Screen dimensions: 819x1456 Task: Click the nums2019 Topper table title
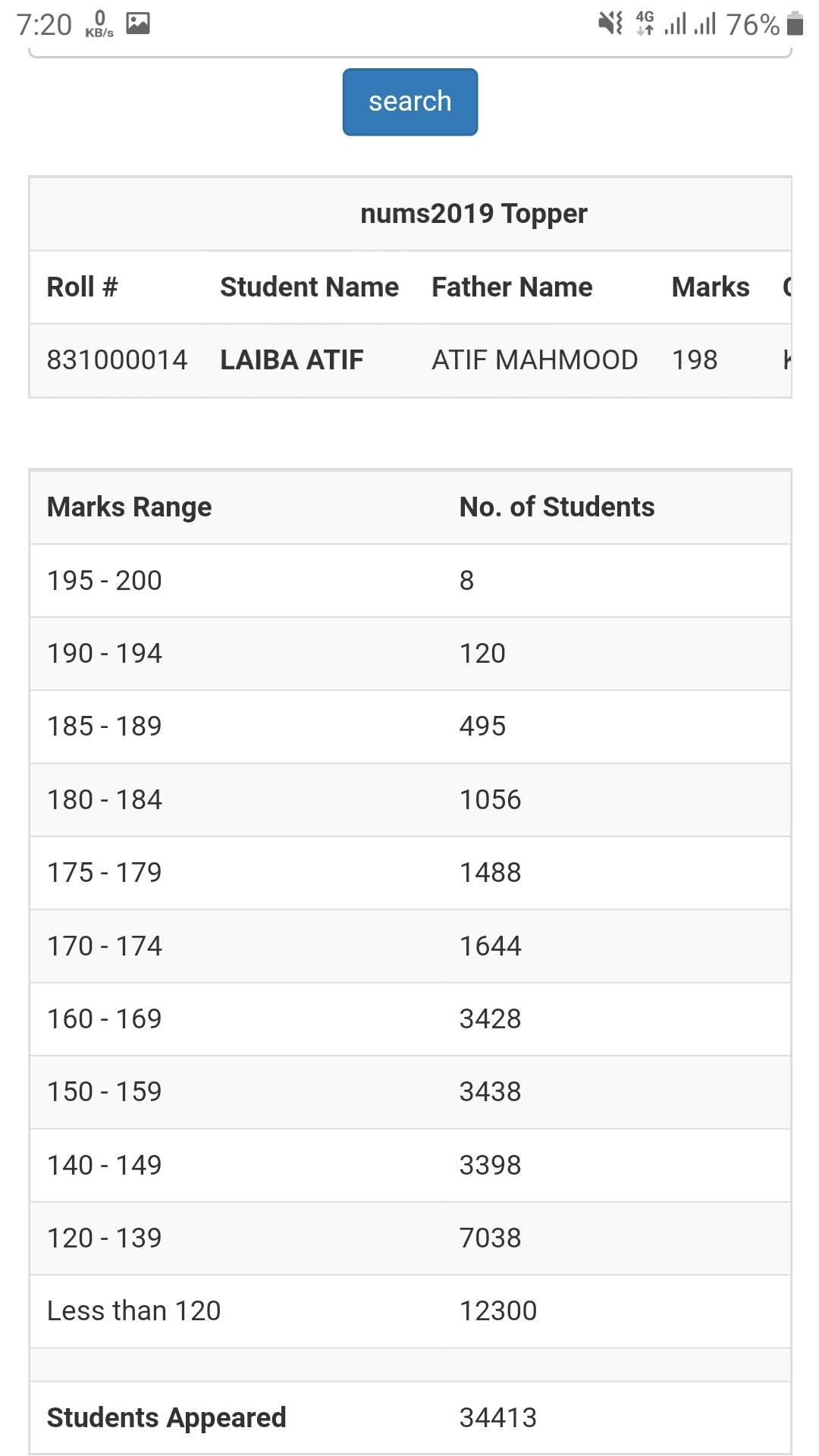473,213
